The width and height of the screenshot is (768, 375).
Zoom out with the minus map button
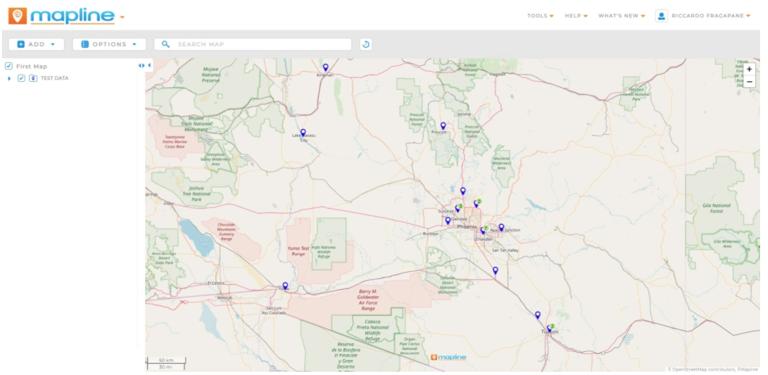[x=749, y=81]
